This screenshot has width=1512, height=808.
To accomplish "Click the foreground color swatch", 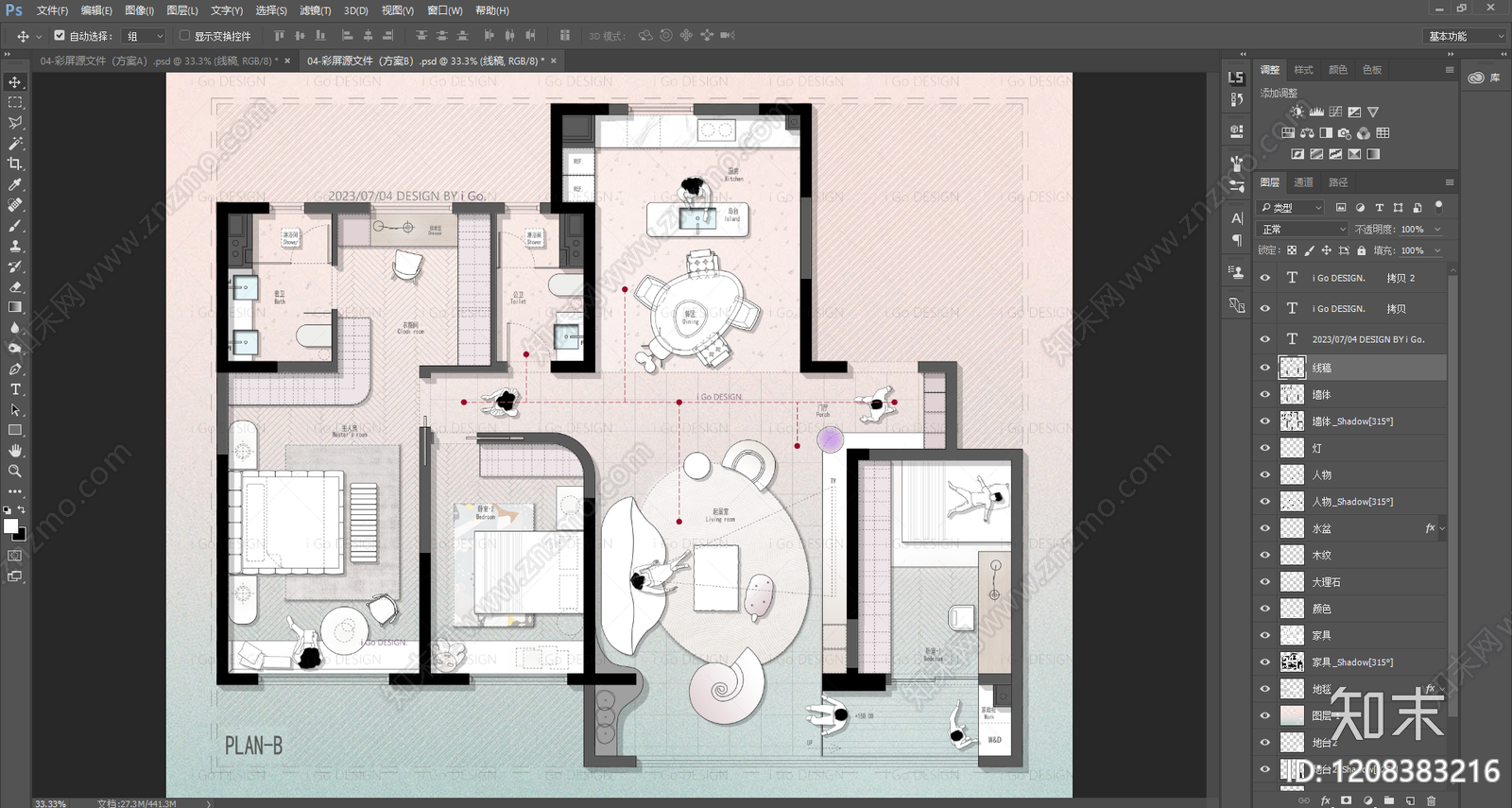I will 10,525.
